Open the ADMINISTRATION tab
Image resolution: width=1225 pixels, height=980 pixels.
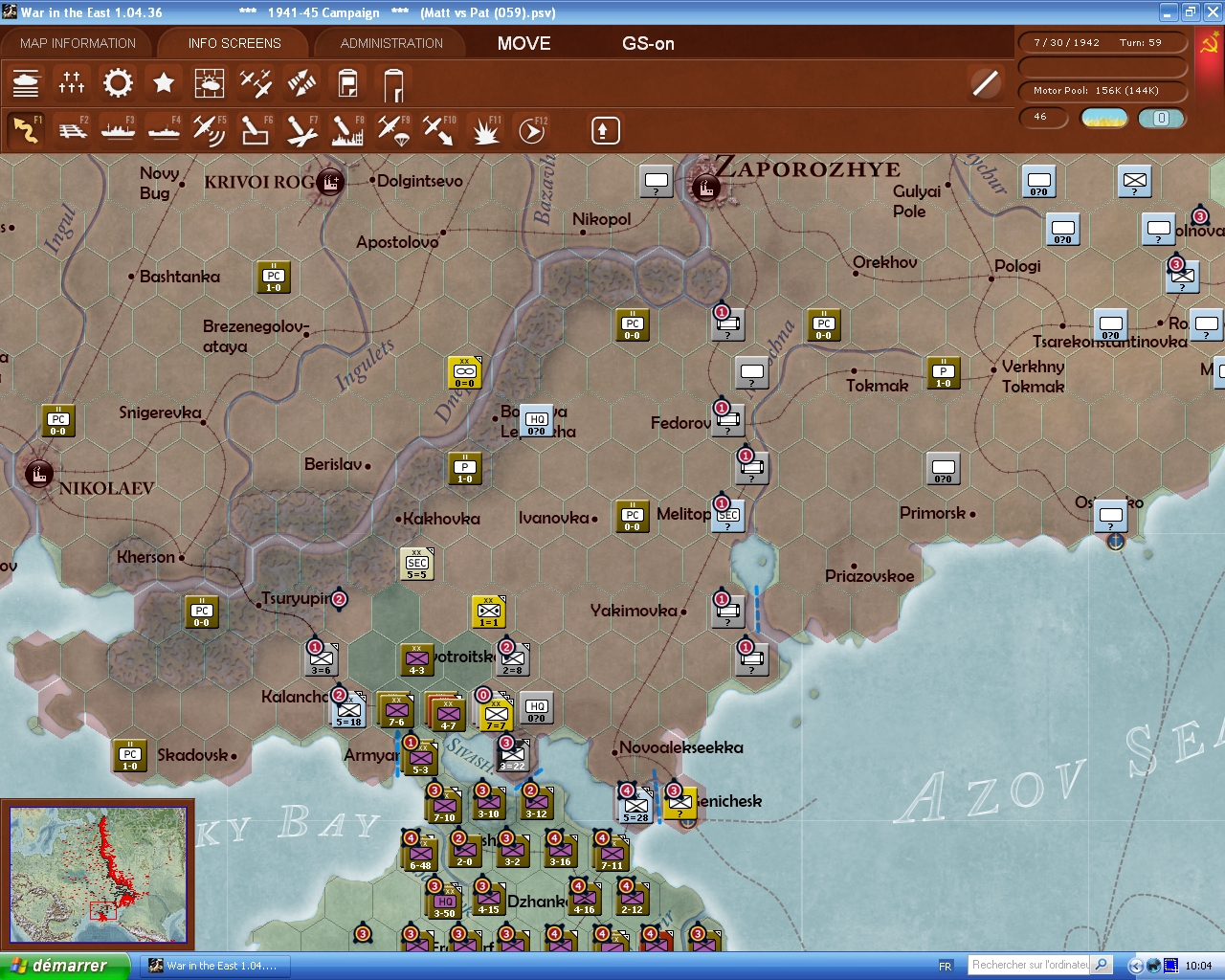(x=391, y=43)
